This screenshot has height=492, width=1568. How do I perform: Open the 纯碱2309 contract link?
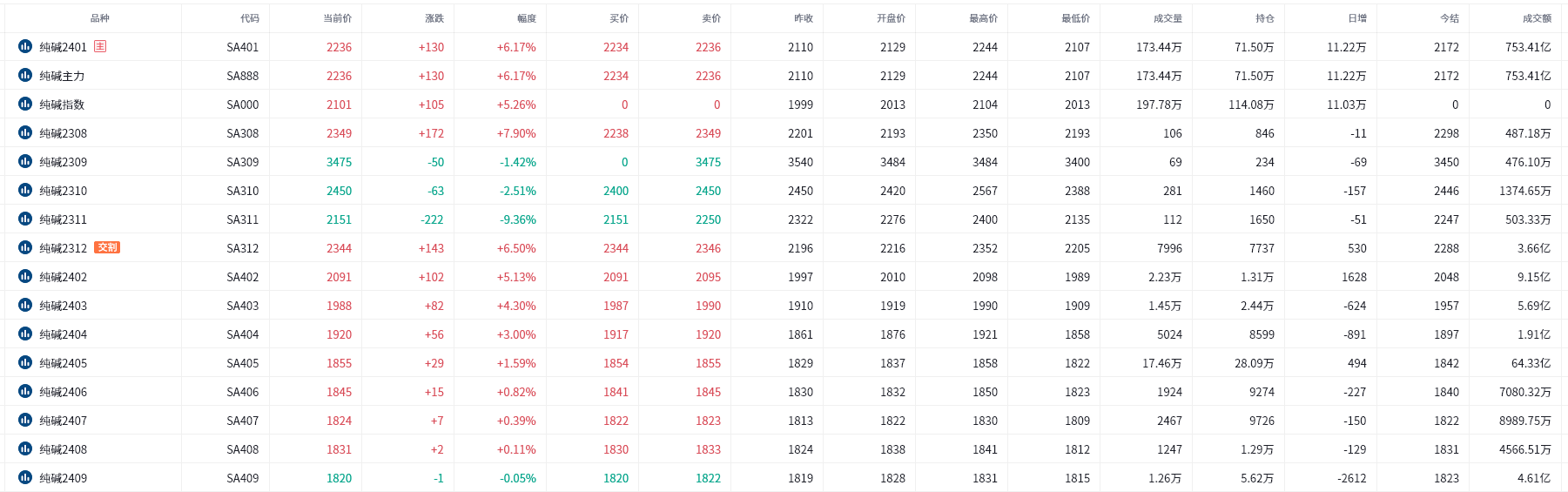click(64, 162)
